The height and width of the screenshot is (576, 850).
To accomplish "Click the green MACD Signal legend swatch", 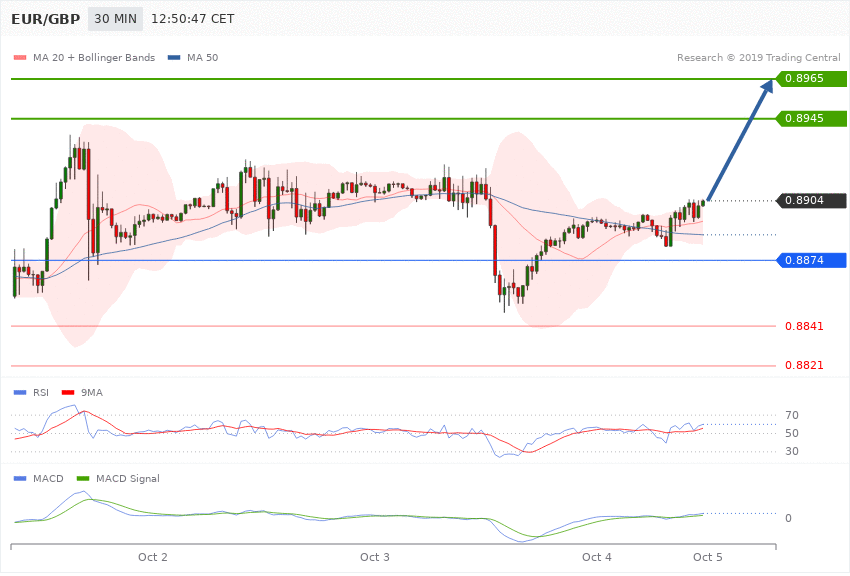I will [83, 478].
